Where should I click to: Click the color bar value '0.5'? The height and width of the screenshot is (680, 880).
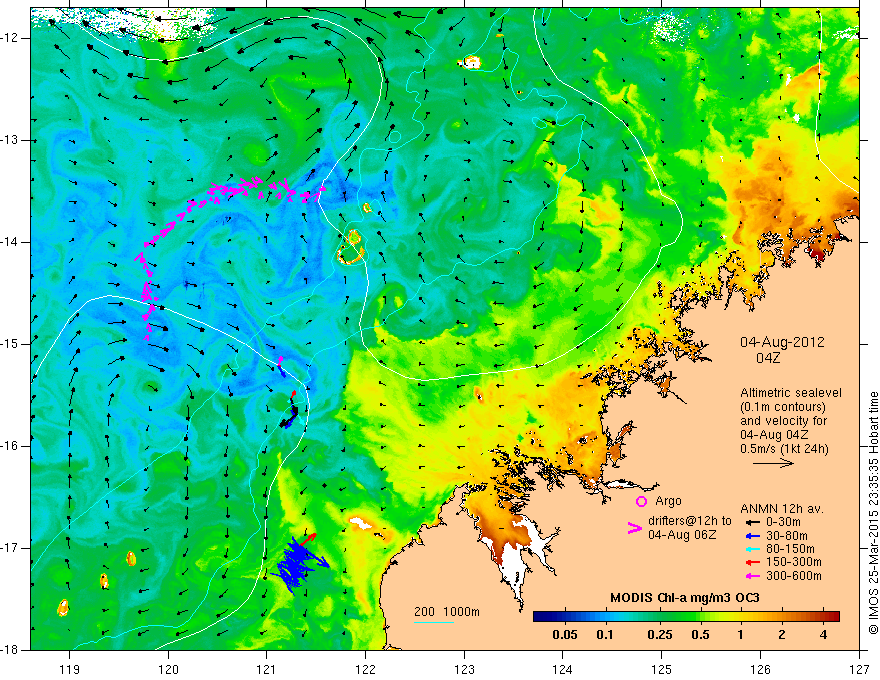(x=700, y=635)
